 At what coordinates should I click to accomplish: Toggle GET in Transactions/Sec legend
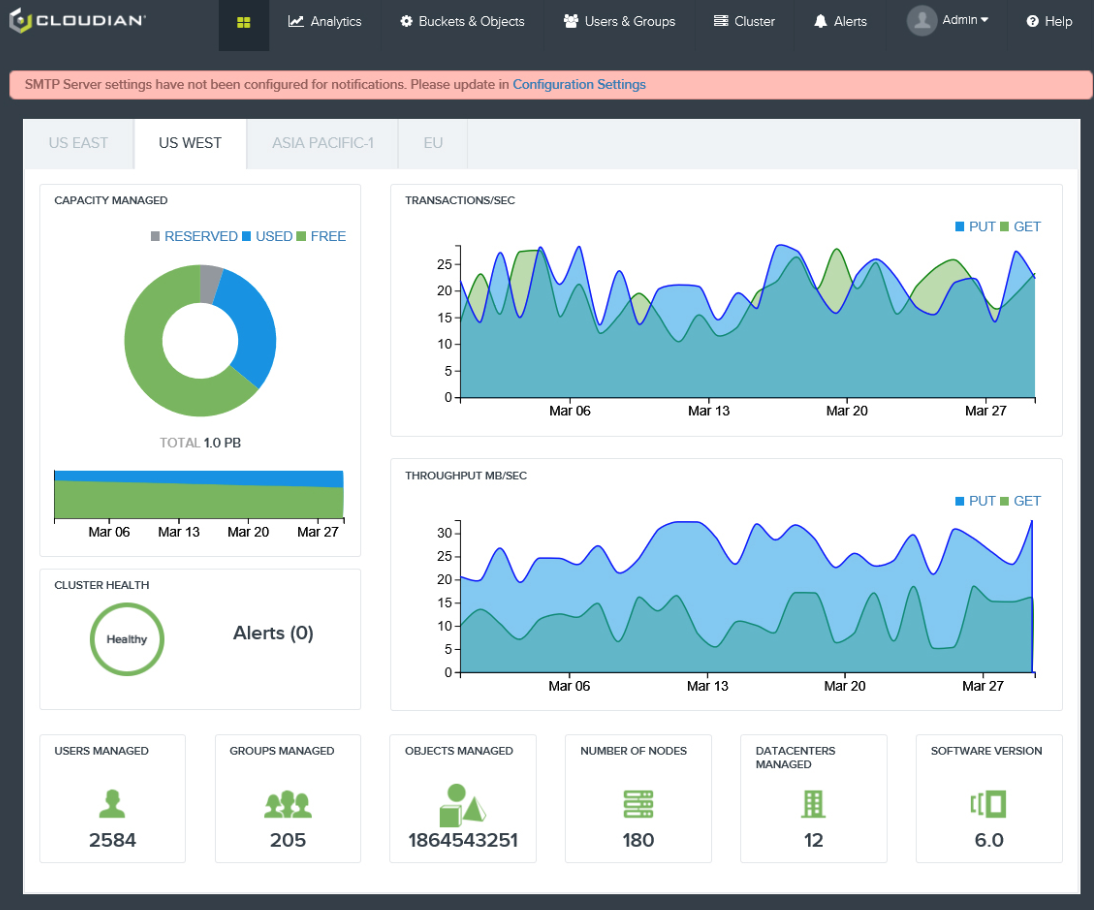1020,227
